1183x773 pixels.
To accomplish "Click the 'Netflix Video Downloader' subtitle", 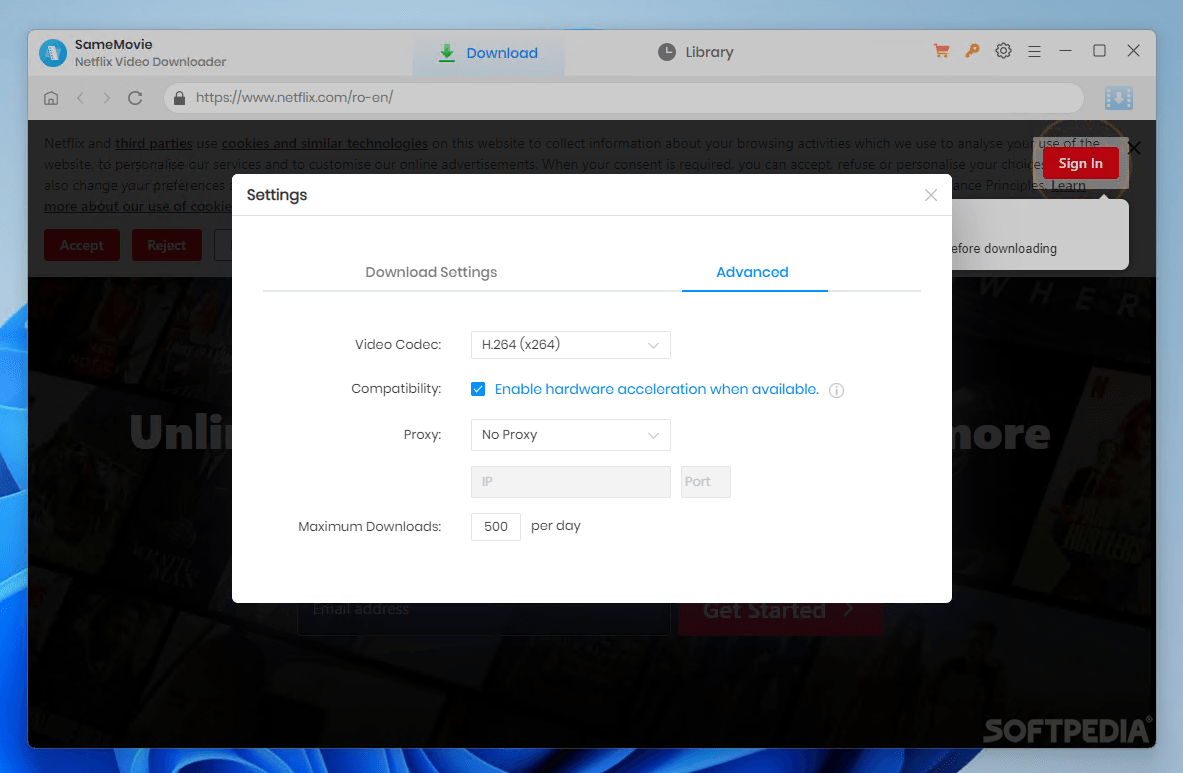I will click(x=150, y=62).
